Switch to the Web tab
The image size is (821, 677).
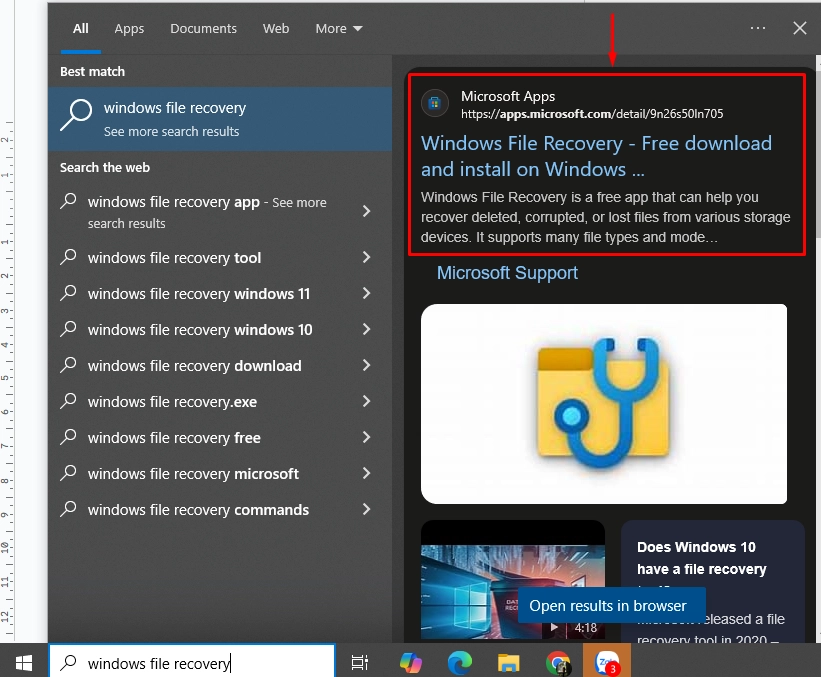click(276, 28)
